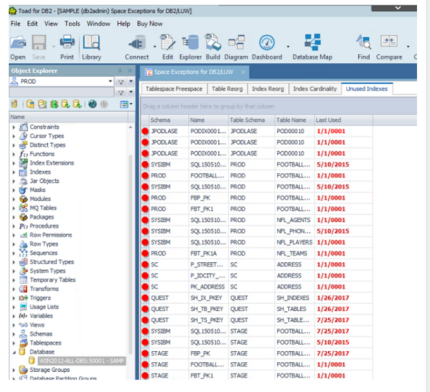Sort by the Table Name column header
This screenshot has height=392, width=430.
[294, 120]
